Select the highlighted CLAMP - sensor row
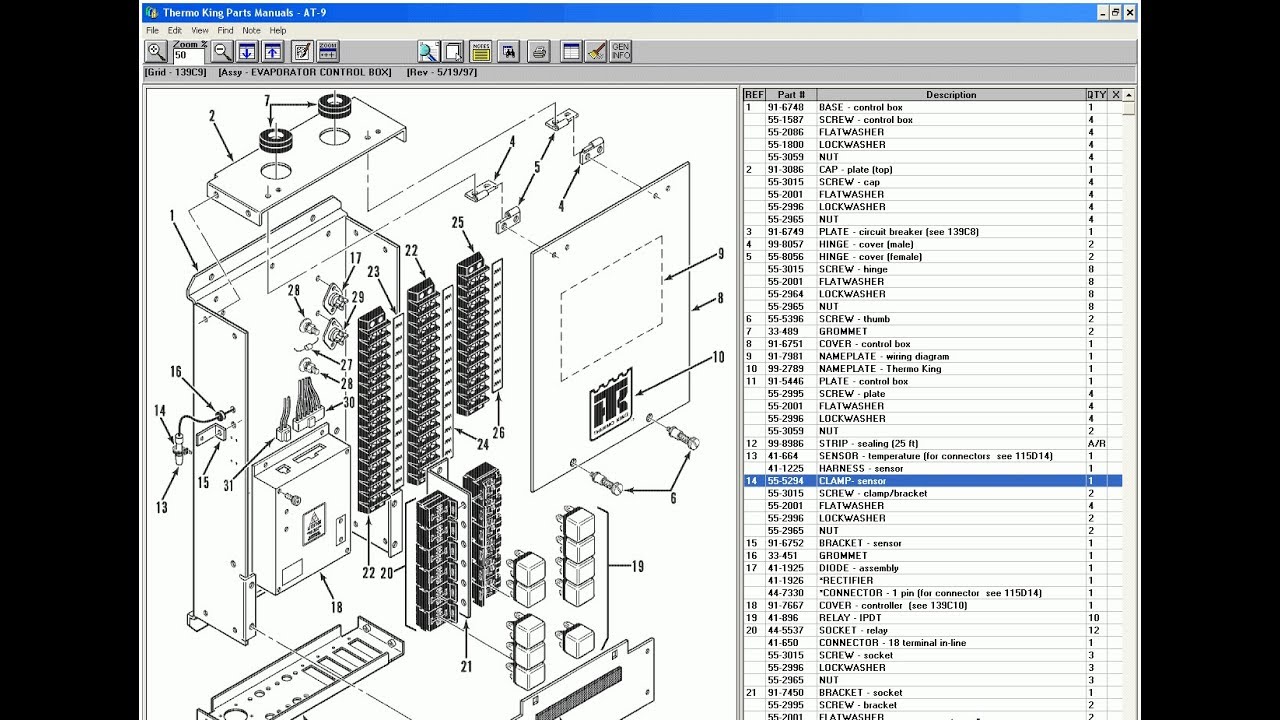 click(933, 481)
